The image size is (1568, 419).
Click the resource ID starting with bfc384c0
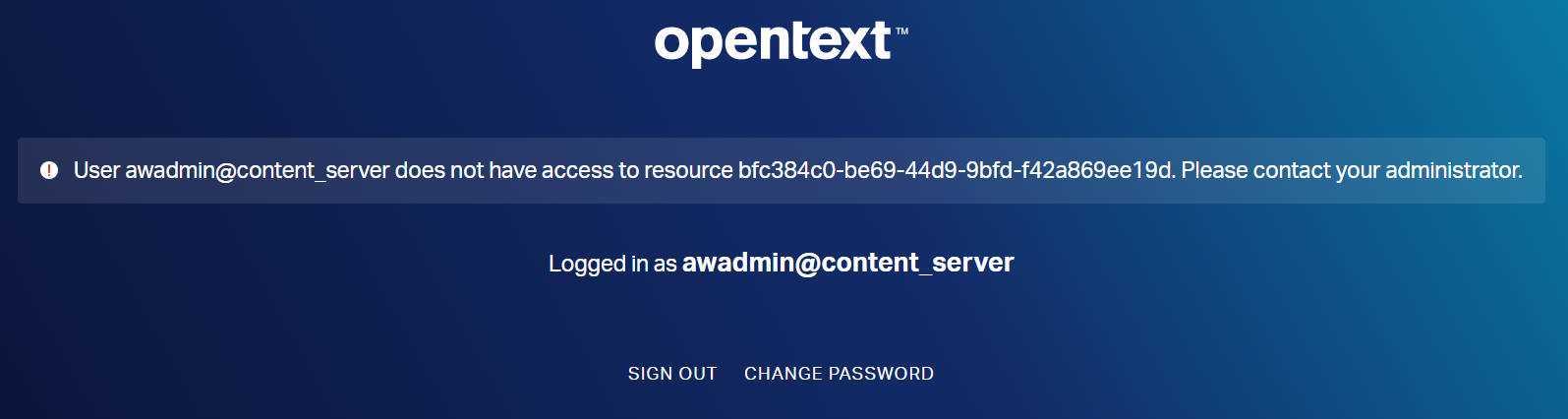(955, 170)
